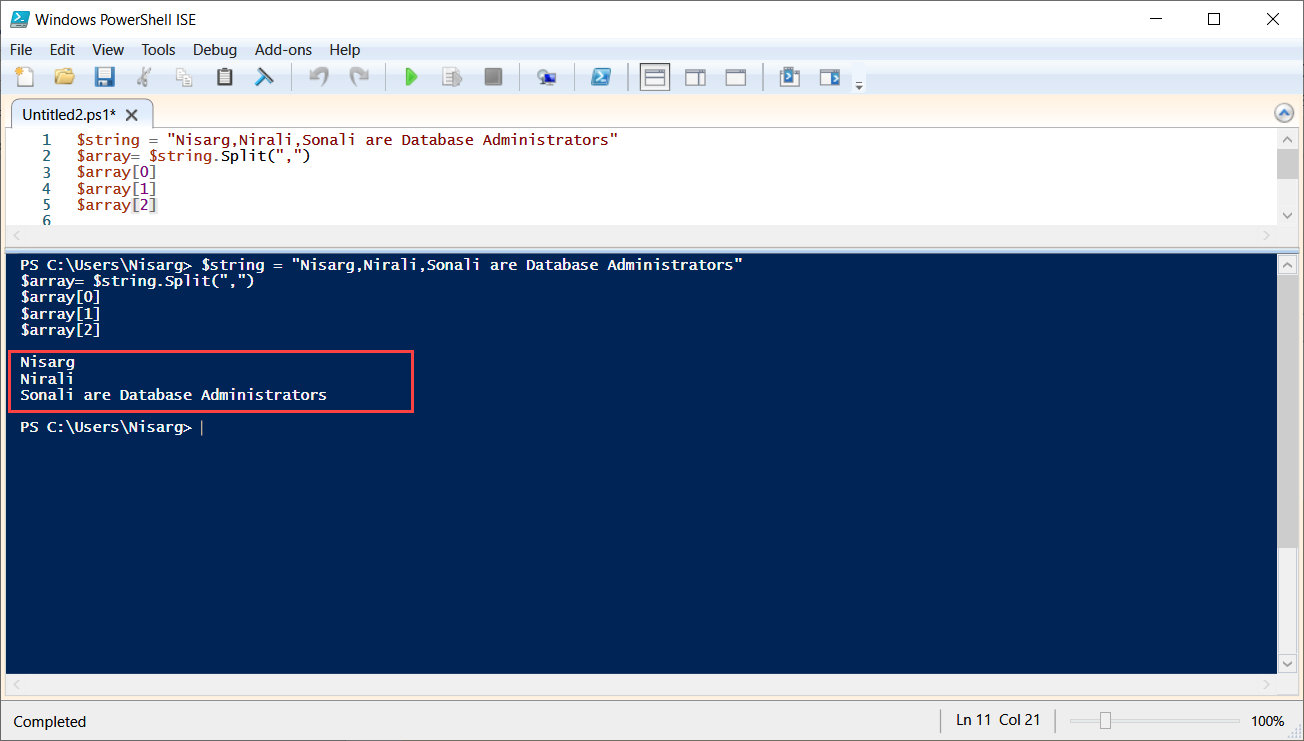The width and height of the screenshot is (1304, 741).
Task: Show script pane on the right
Action: point(695,76)
